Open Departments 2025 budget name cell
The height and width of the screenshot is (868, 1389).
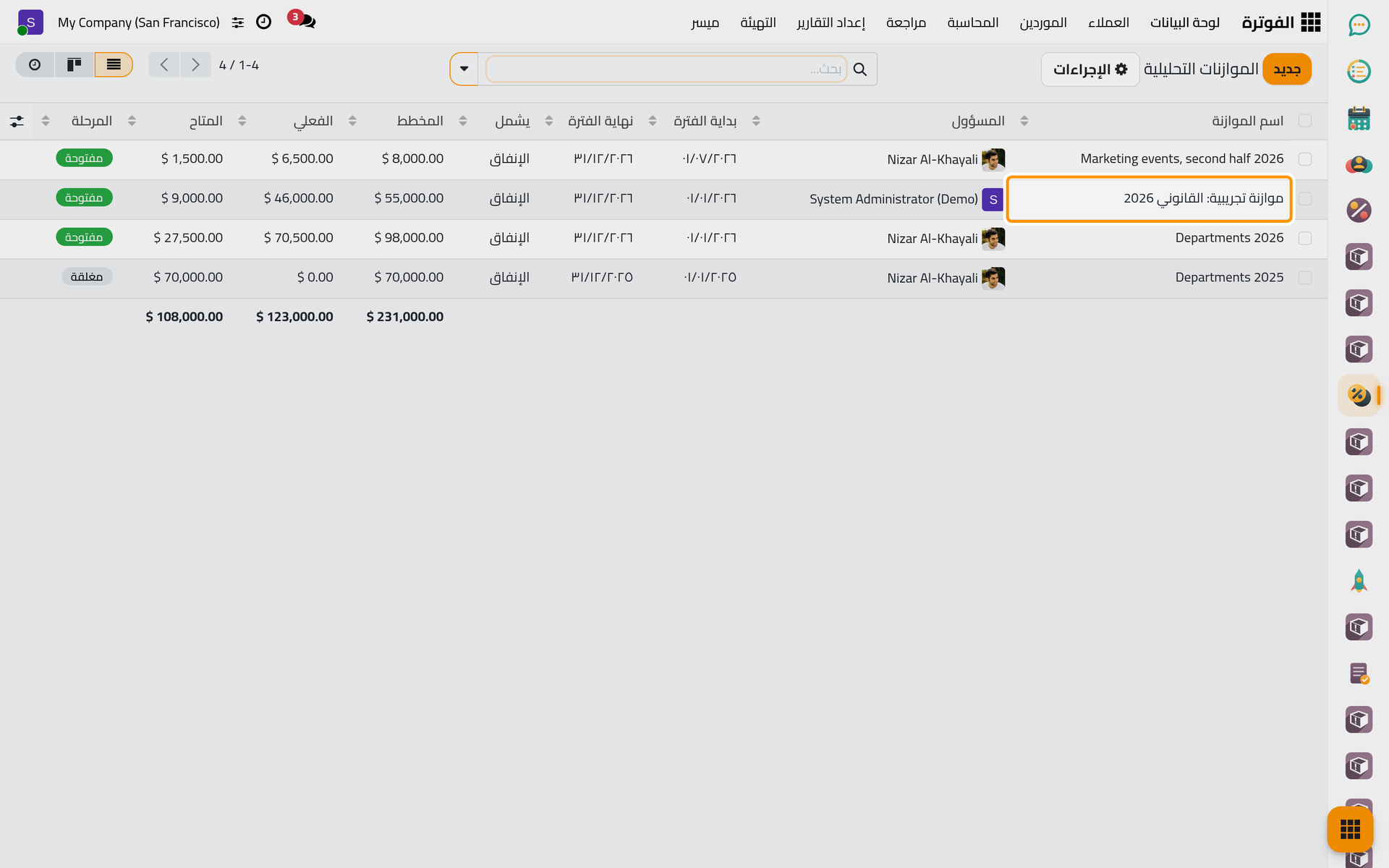pyautogui.click(x=1150, y=278)
